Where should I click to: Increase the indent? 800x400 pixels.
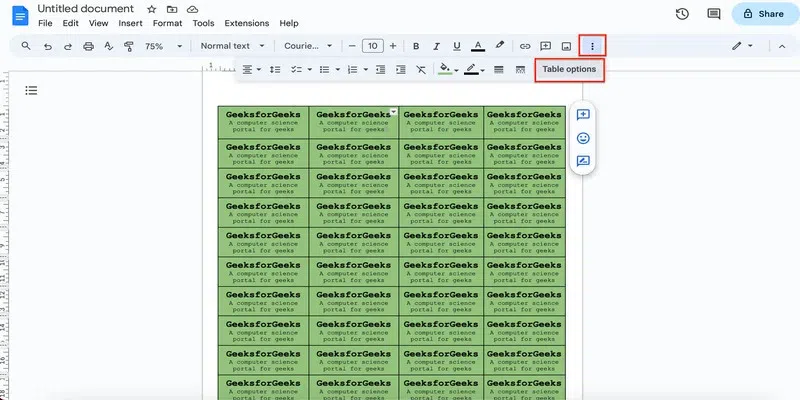point(401,69)
